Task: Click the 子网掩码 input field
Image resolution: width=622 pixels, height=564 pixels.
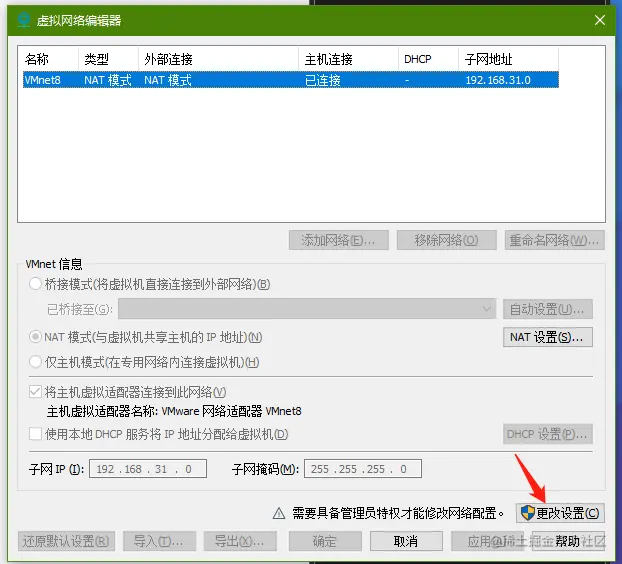Action: [363, 469]
